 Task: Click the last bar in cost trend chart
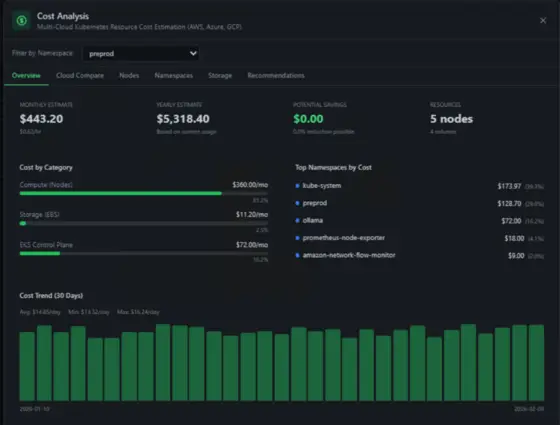pos(536,362)
